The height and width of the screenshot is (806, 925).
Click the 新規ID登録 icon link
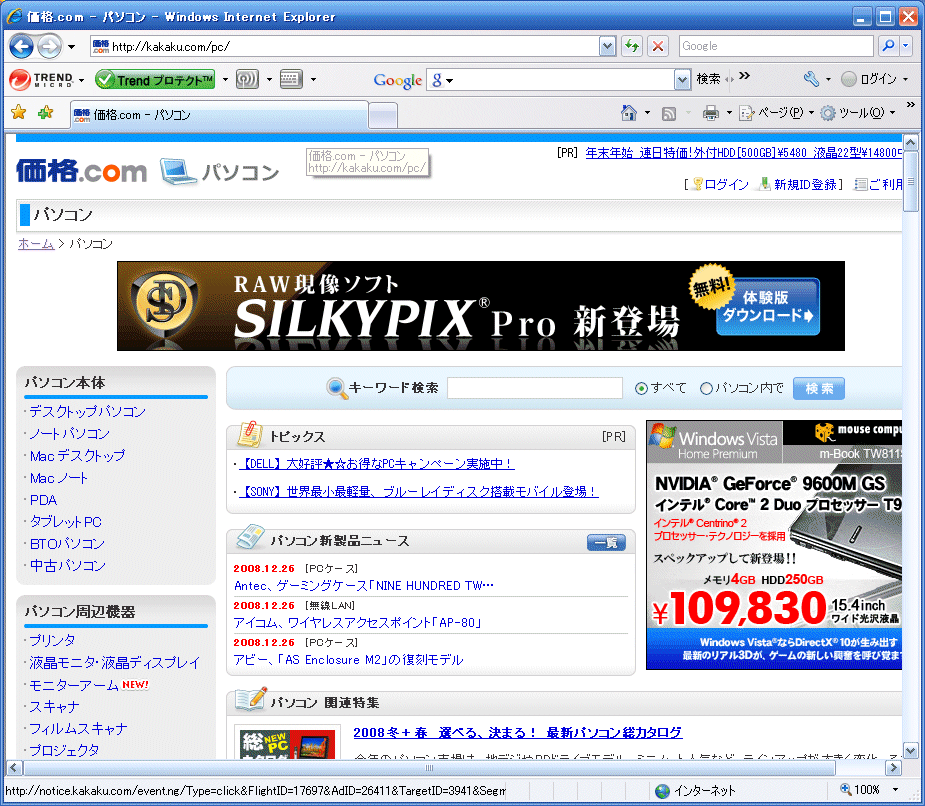(x=798, y=185)
